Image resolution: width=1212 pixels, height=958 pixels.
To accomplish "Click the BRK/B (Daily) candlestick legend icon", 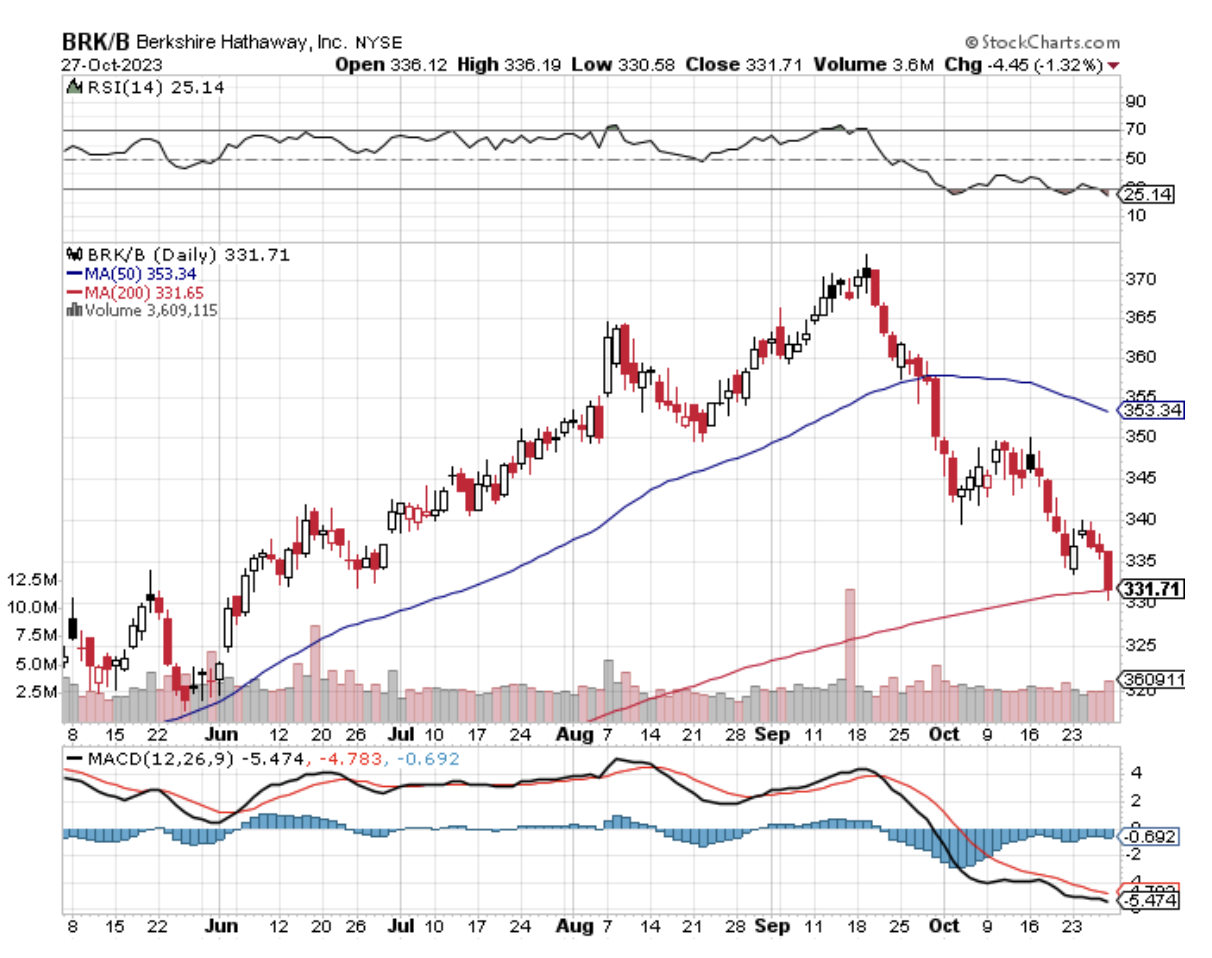I will click(x=72, y=255).
